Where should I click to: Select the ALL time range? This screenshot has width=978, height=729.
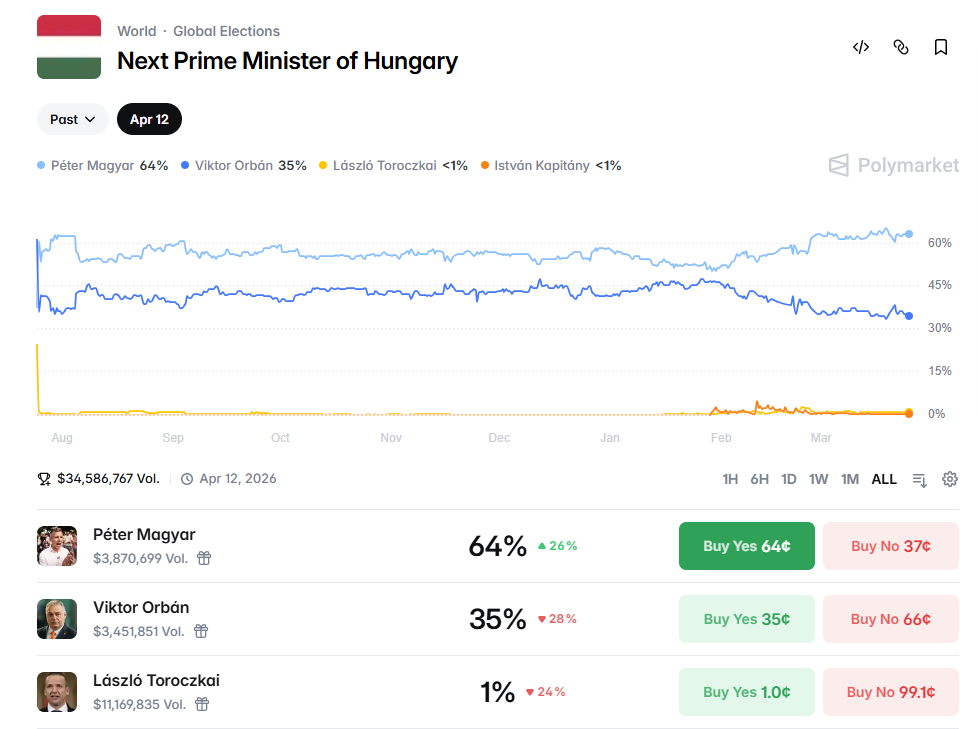(884, 479)
